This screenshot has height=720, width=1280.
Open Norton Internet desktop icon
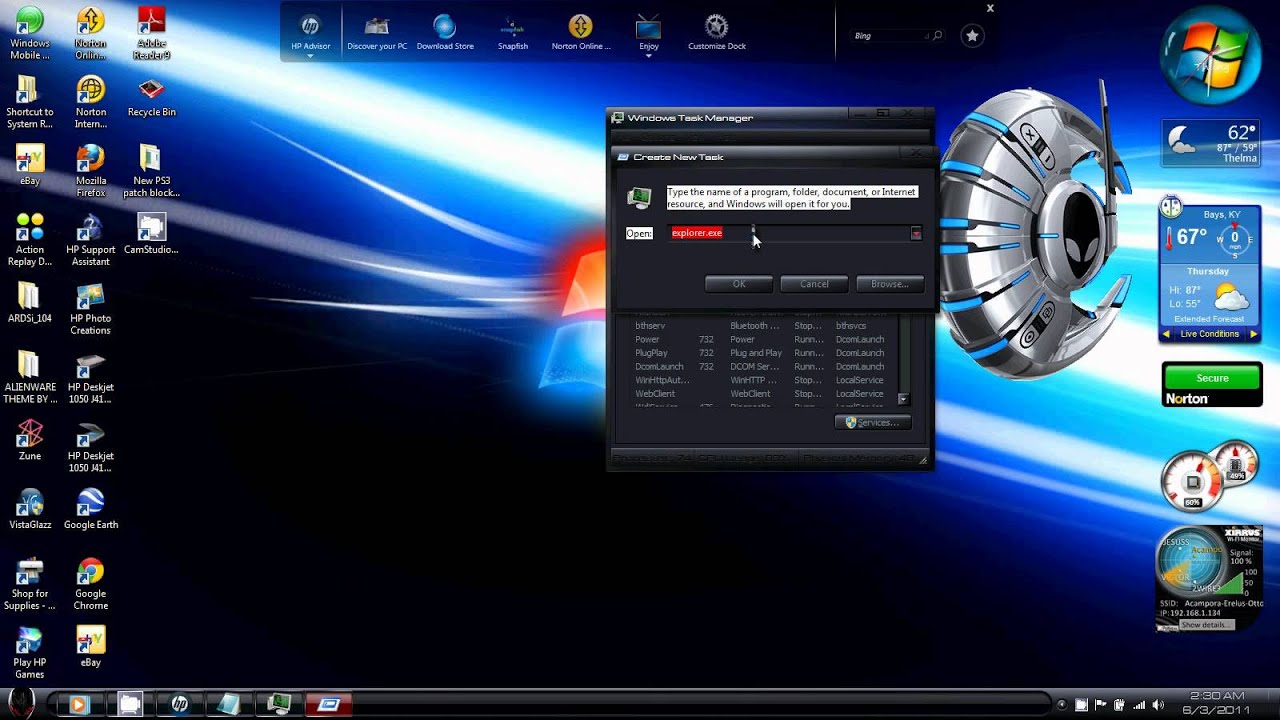[90, 103]
